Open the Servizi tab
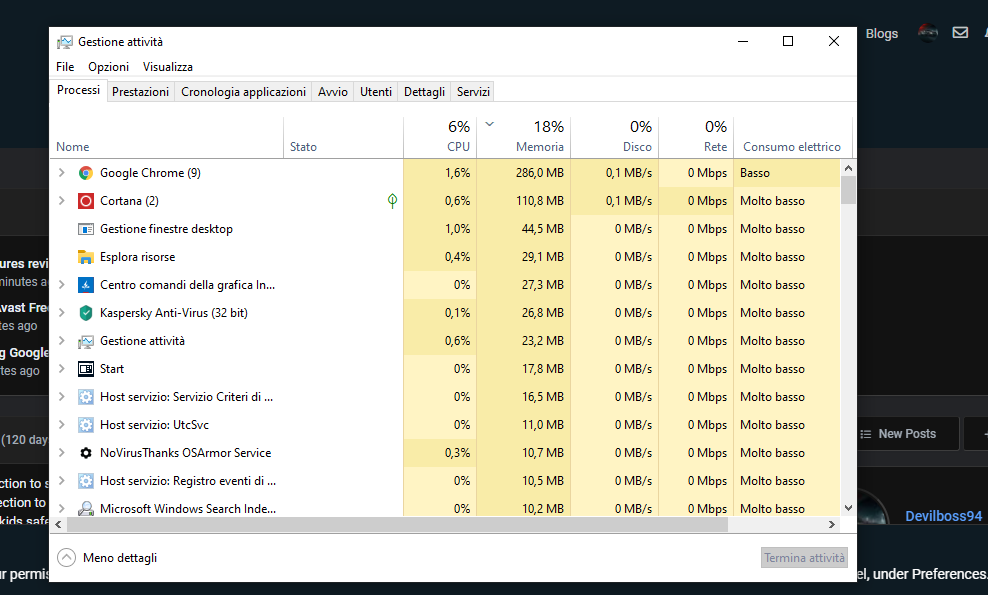Image resolution: width=988 pixels, height=595 pixels. pyautogui.click(x=473, y=92)
